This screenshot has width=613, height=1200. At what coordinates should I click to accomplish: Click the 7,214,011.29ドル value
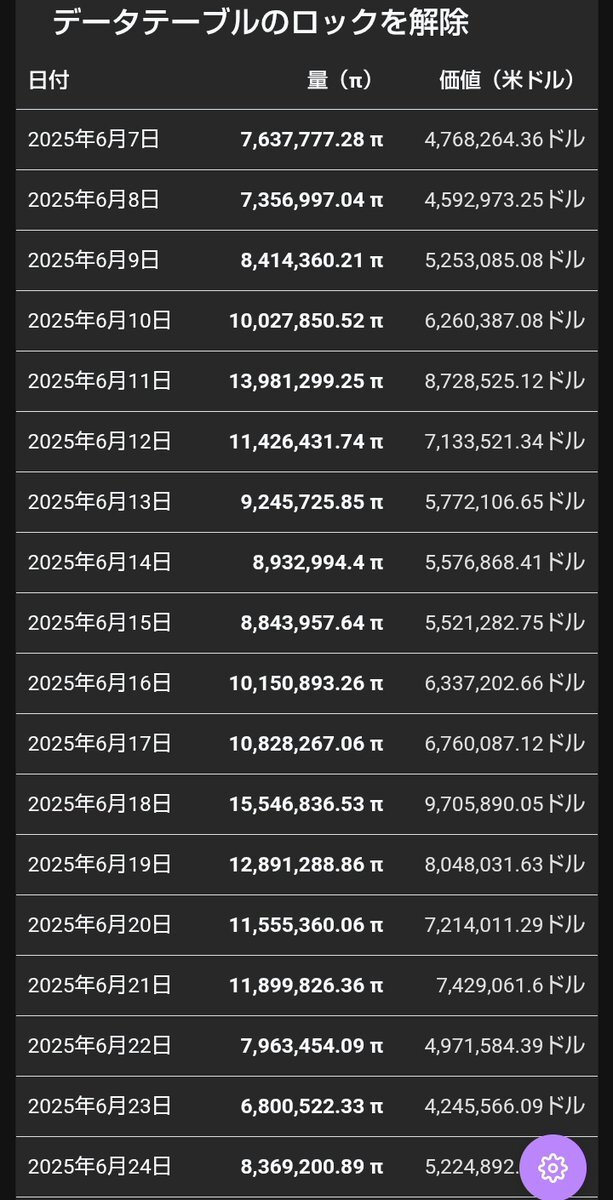click(491, 925)
